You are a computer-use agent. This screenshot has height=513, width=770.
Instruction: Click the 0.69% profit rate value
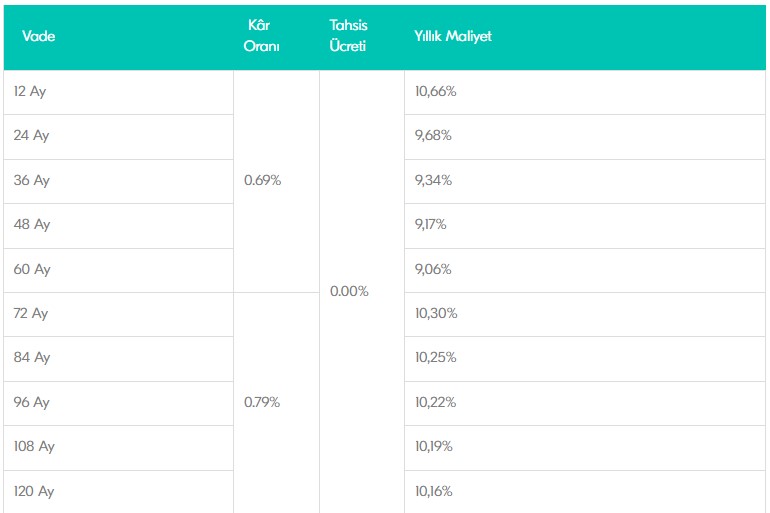[x=262, y=180]
